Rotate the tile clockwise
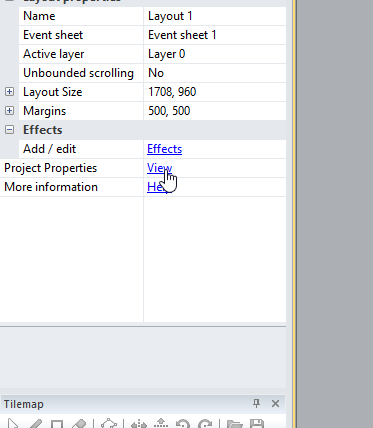 point(205,424)
